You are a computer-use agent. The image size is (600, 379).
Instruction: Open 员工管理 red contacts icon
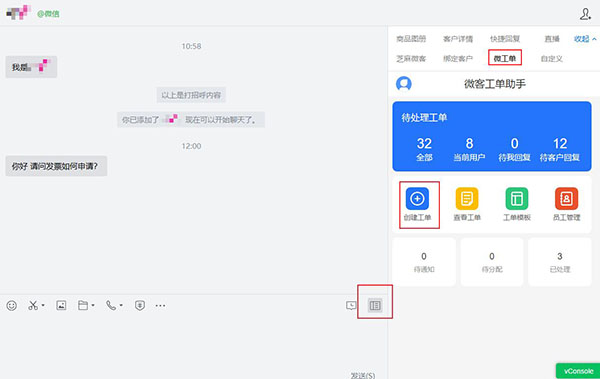click(566, 199)
